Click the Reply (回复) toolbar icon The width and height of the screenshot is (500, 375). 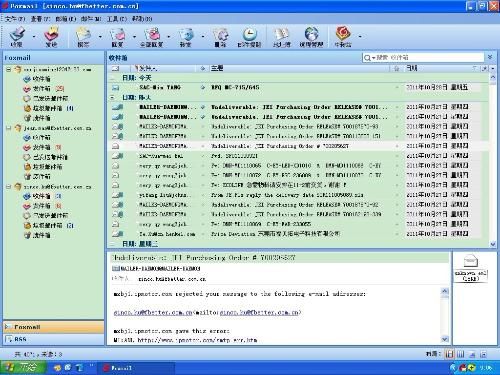point(117,36)
